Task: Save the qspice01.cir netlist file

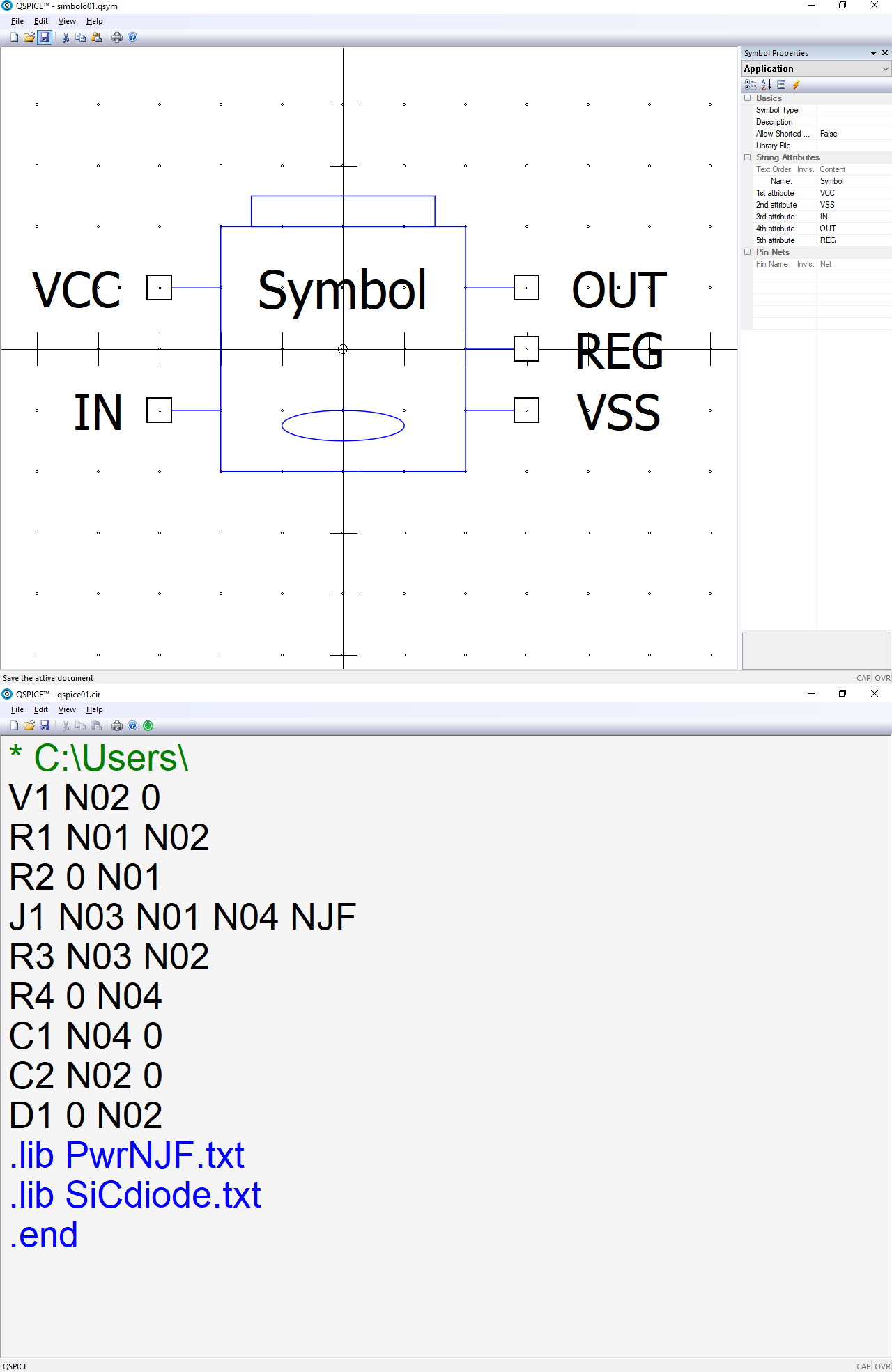Action: (45, 725)
